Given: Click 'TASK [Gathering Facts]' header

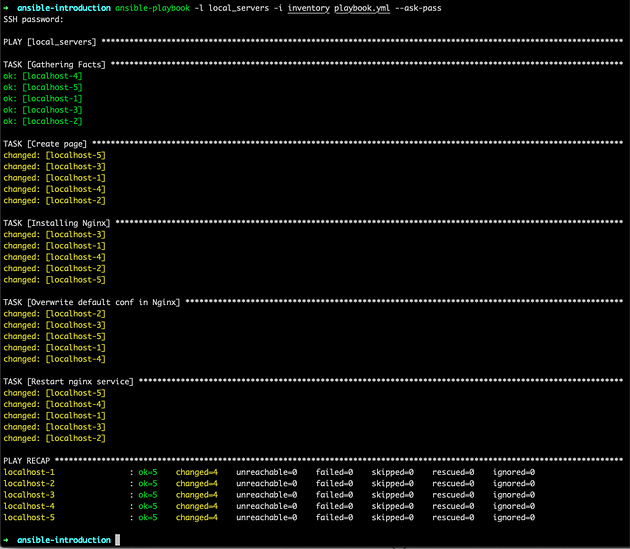Looking at the screenshot, I should [x=54, y=64].
